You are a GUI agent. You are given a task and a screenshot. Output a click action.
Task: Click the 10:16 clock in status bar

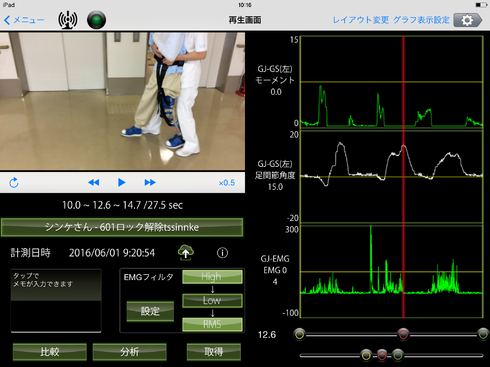pyautogui.click(x=245, y=5)
